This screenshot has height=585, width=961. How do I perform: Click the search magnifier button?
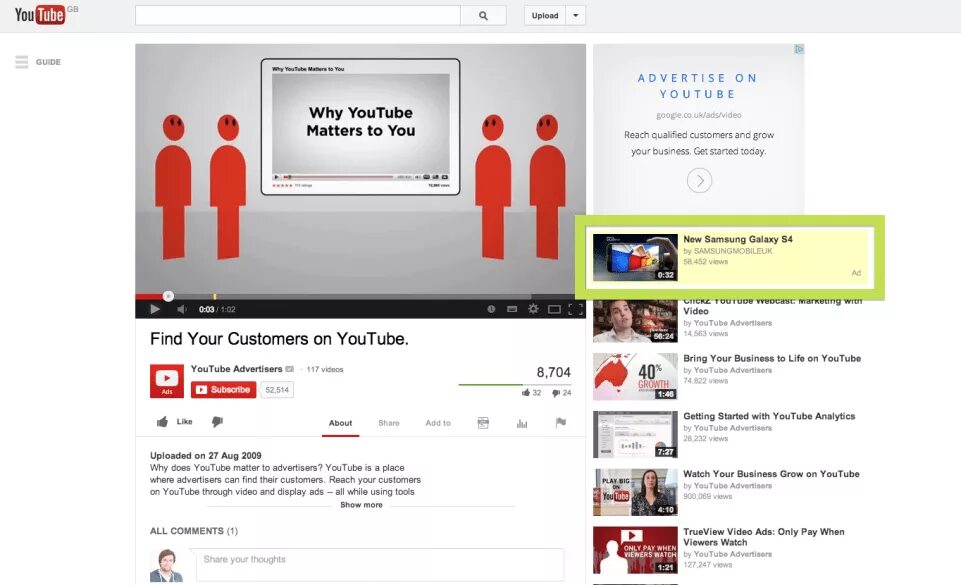483,15
